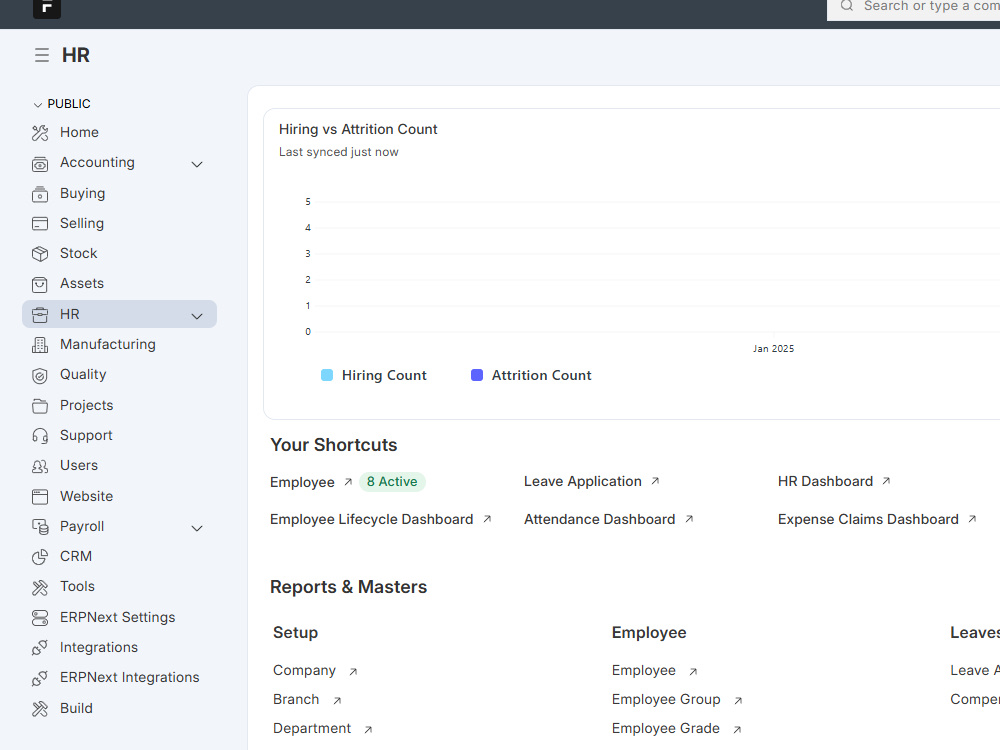Click the Build sidebar icon
This screenshot has width=1000, height=750.
pos(40,709)
